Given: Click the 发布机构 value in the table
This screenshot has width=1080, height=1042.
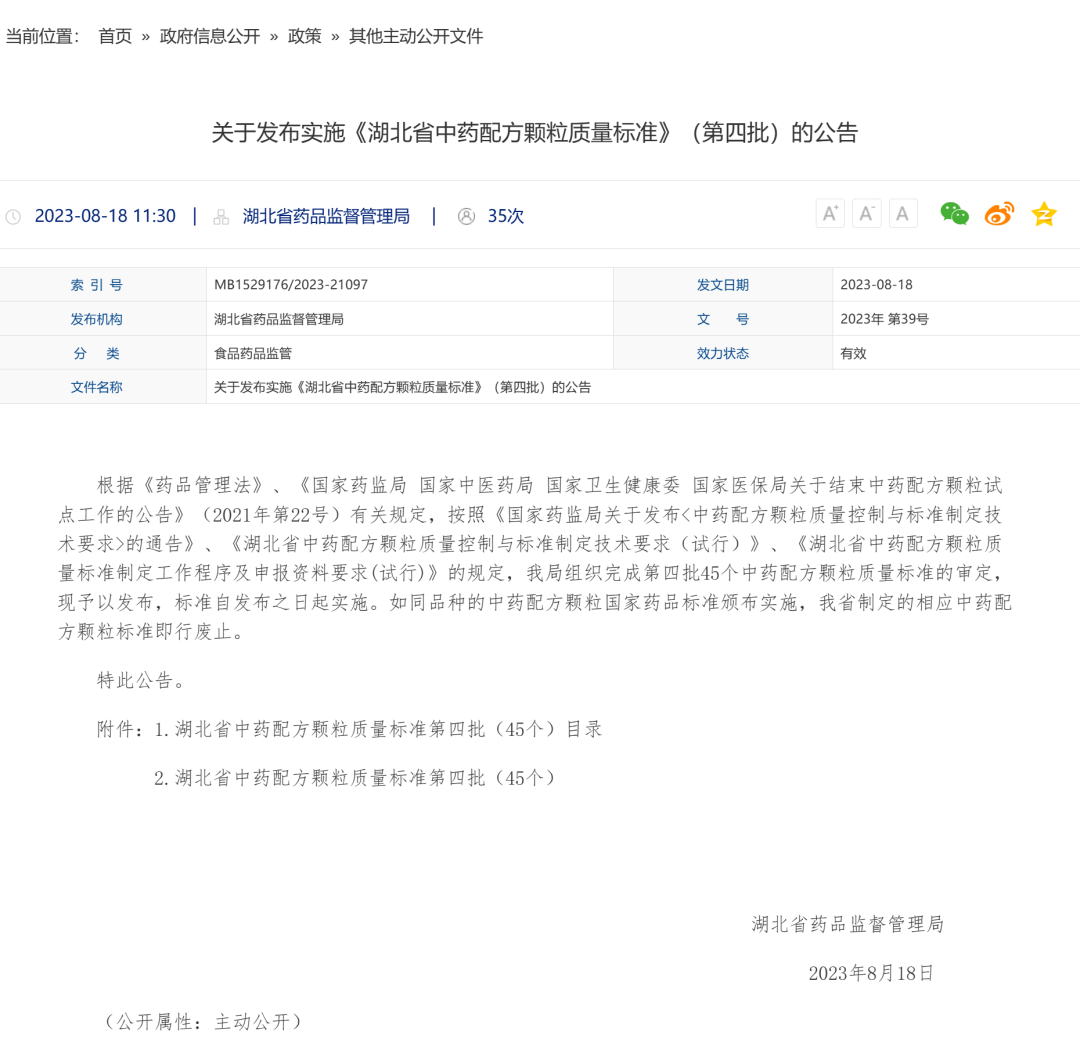Looking at the screenshot, I should (279, 319).
